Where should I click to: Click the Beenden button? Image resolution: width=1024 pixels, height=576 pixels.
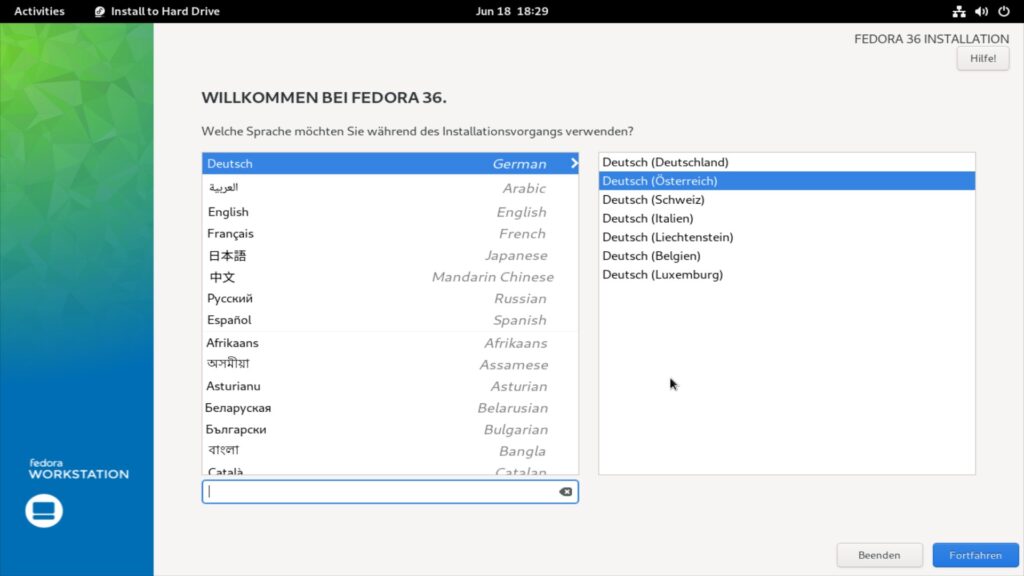click(x=879, y=555)
